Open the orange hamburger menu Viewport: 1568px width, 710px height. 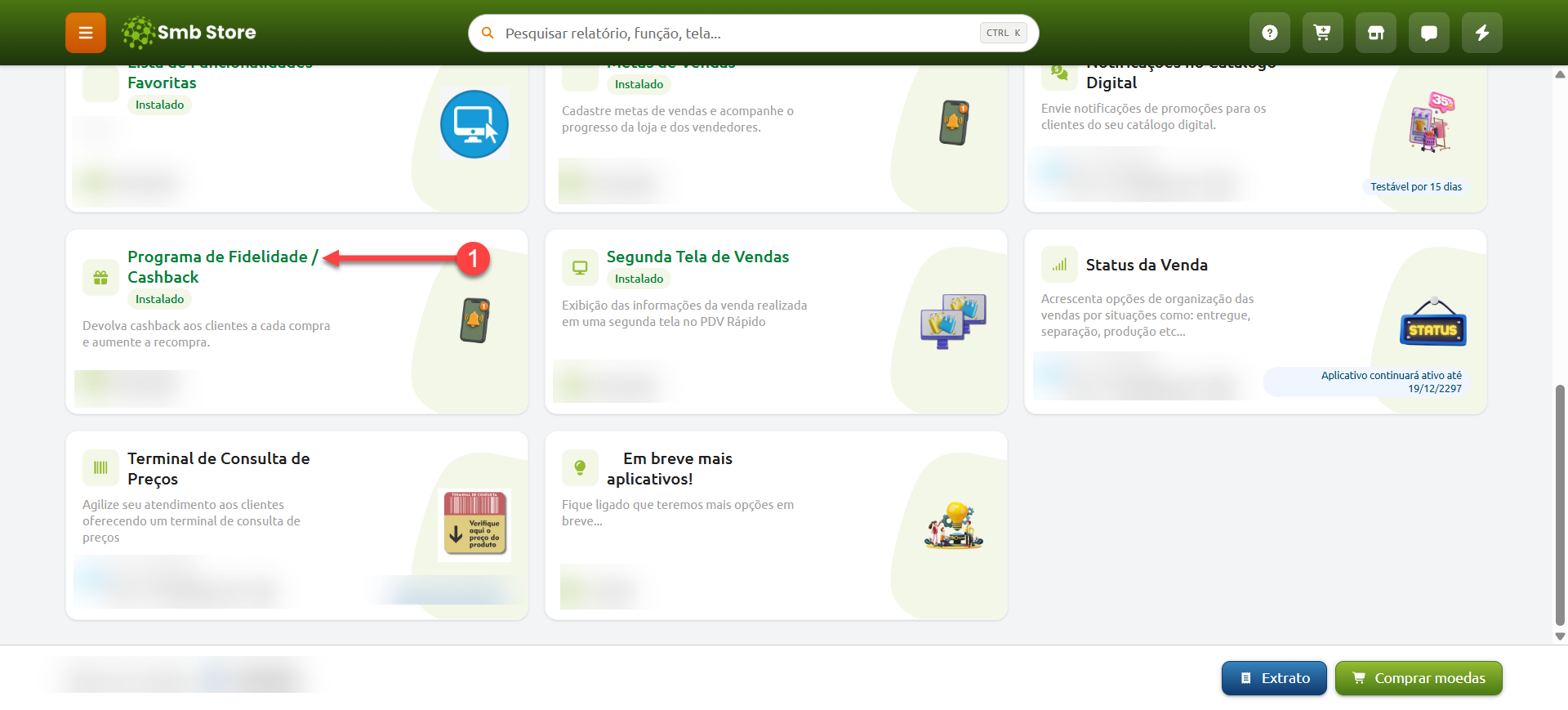coord(86,33)
